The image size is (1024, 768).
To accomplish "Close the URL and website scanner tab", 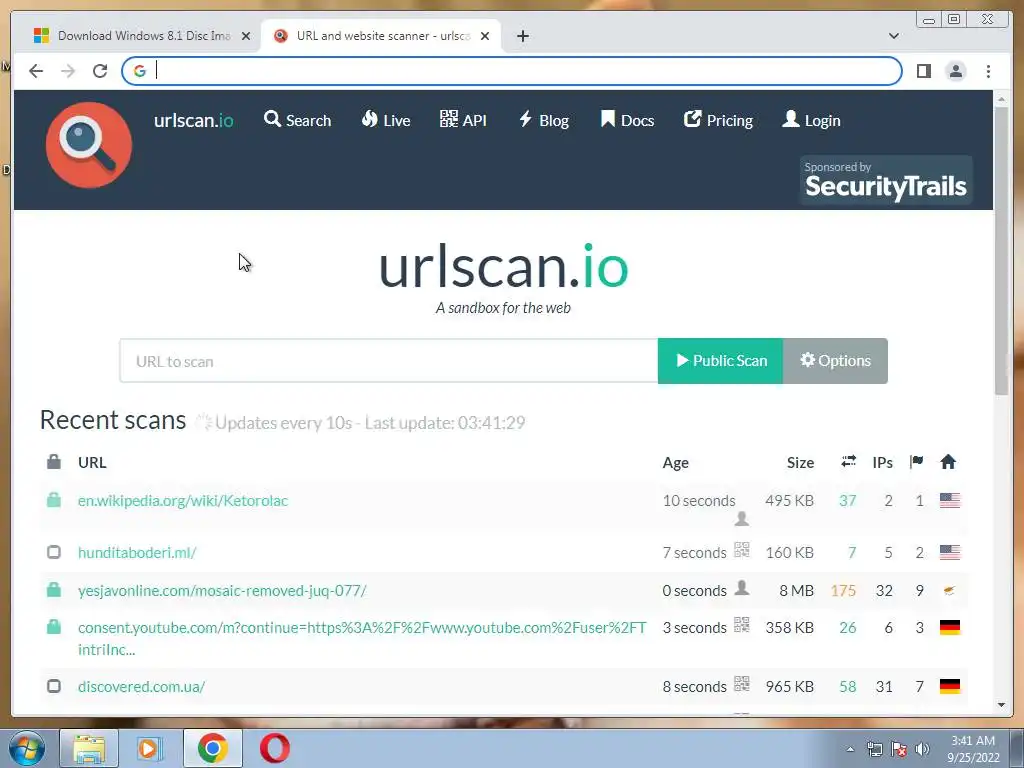I will pos(485,36).
